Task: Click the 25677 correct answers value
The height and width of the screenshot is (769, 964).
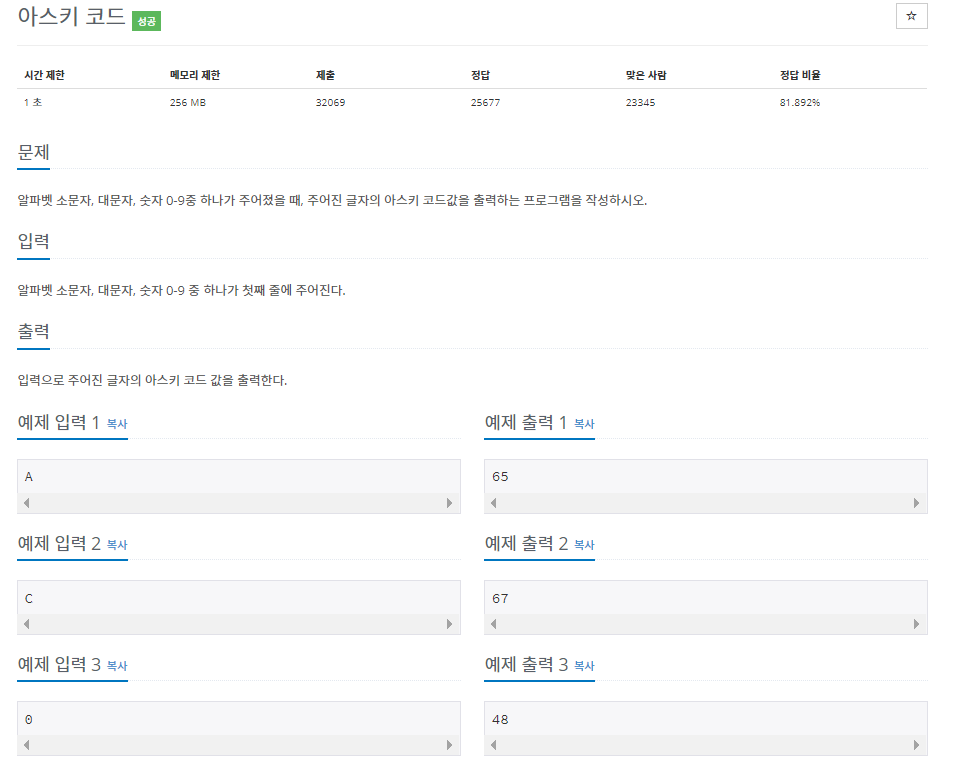Action: (x=485, y=103)
